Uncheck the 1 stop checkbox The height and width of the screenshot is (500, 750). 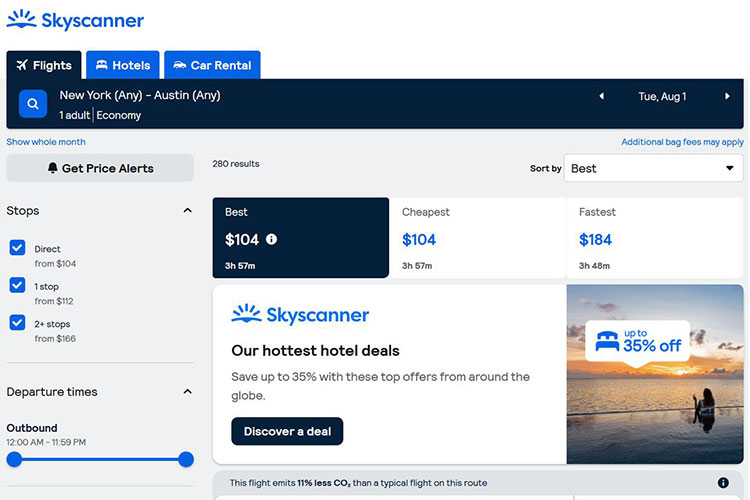17,285
